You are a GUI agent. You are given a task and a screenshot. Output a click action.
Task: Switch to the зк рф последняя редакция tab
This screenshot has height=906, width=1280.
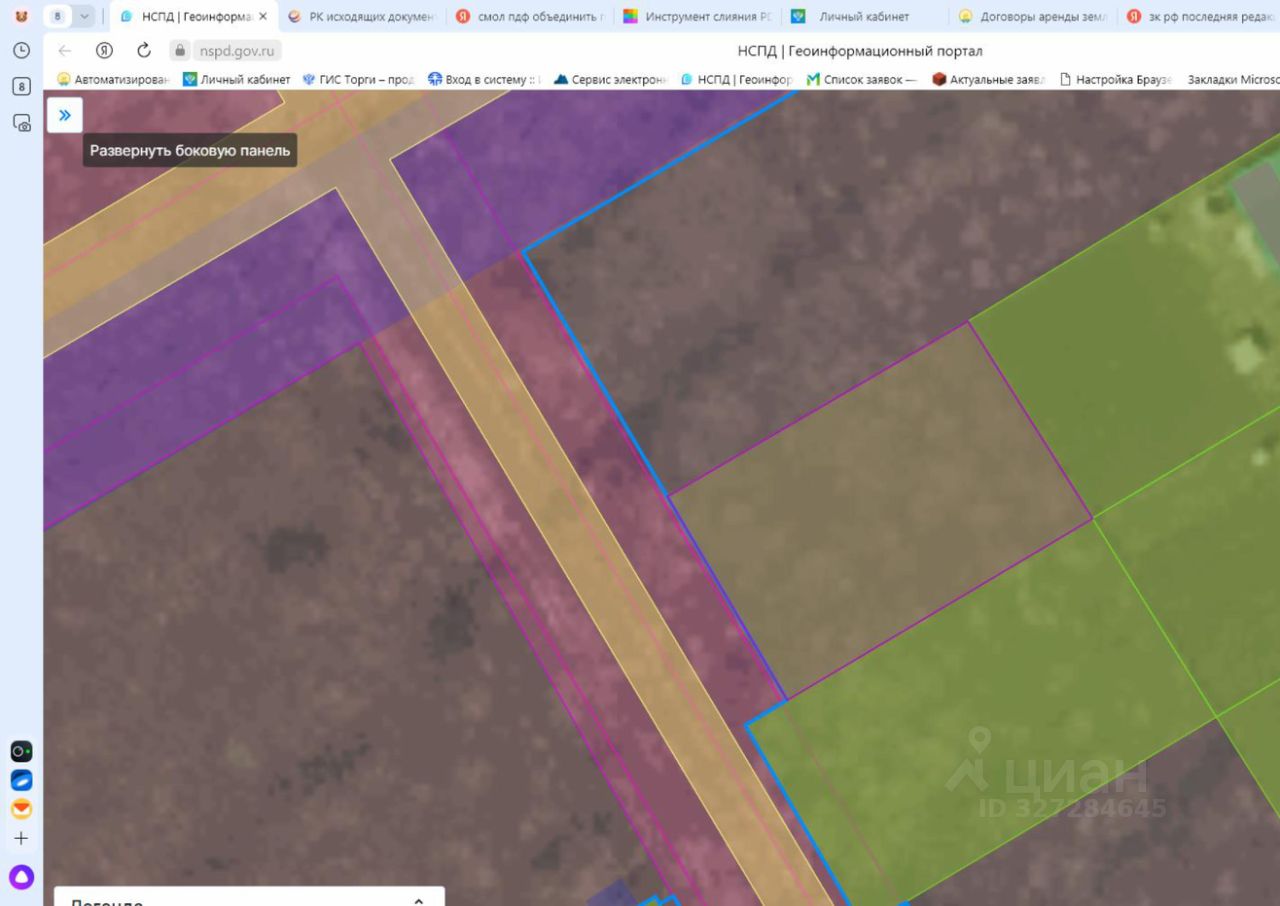pyautogui.click(x=1200, y=17)
